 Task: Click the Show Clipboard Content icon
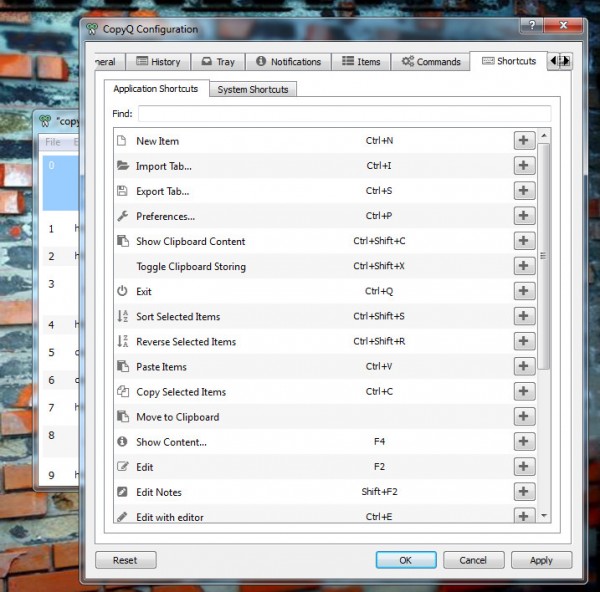[x=122, y=241]
